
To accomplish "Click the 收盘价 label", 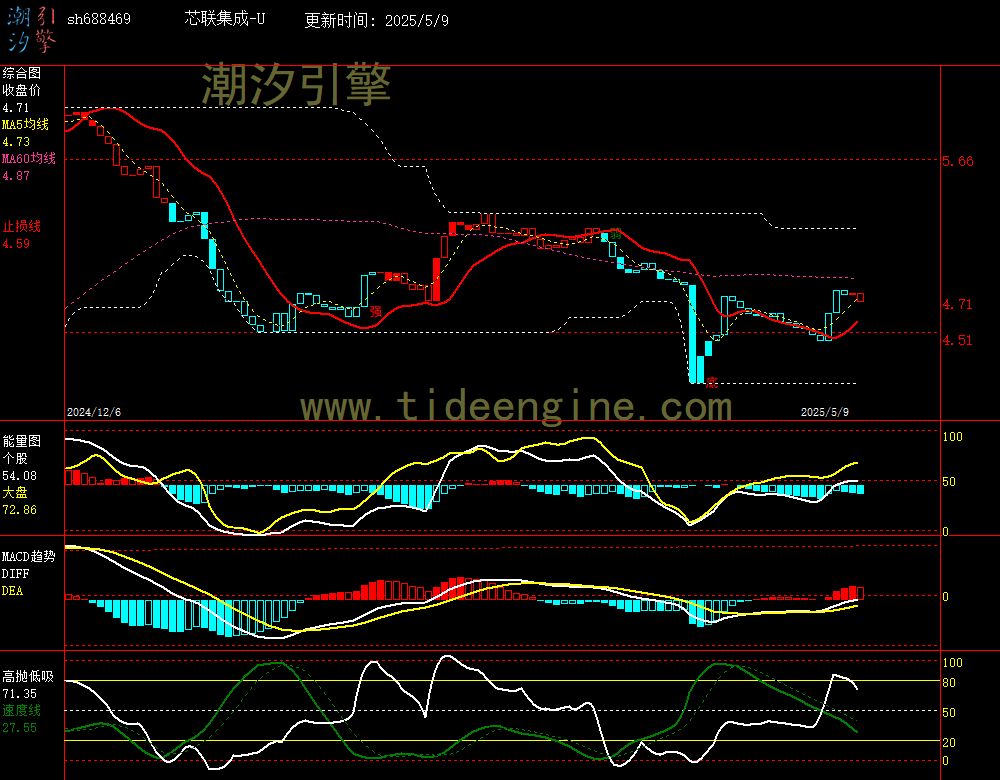I will pos(21,90).
